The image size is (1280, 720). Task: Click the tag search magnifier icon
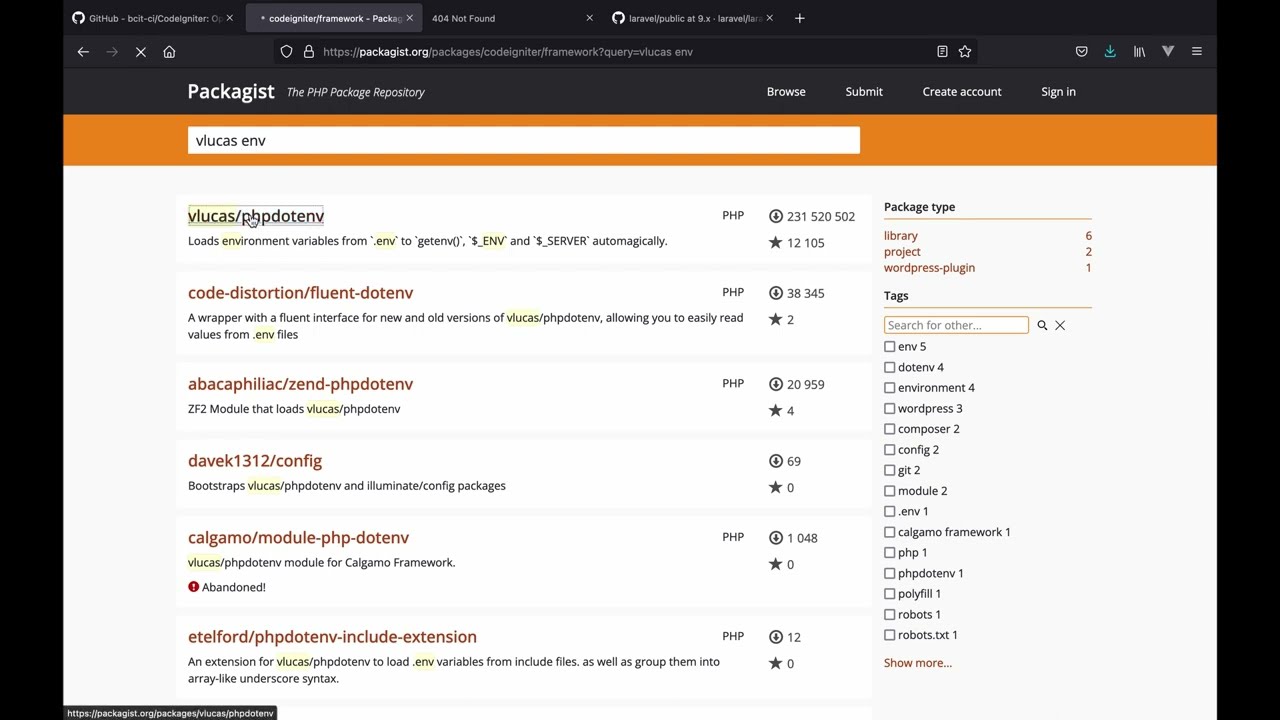(x=1042, y=325)
